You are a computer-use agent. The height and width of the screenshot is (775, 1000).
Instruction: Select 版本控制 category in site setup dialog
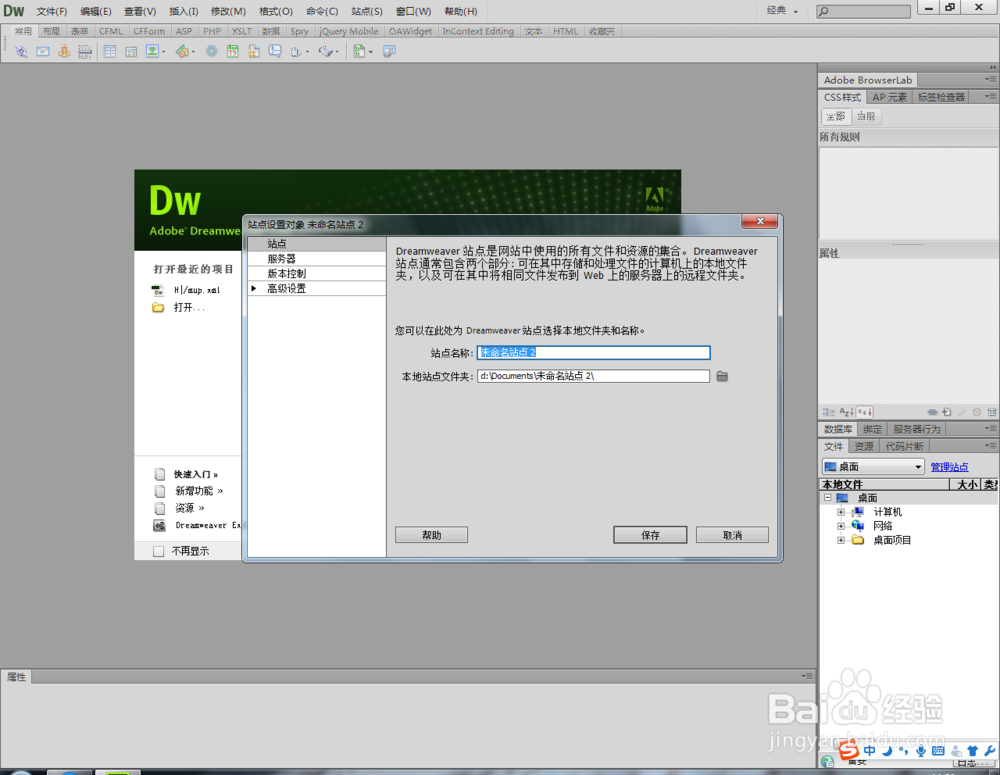click(x=317, y=274)
